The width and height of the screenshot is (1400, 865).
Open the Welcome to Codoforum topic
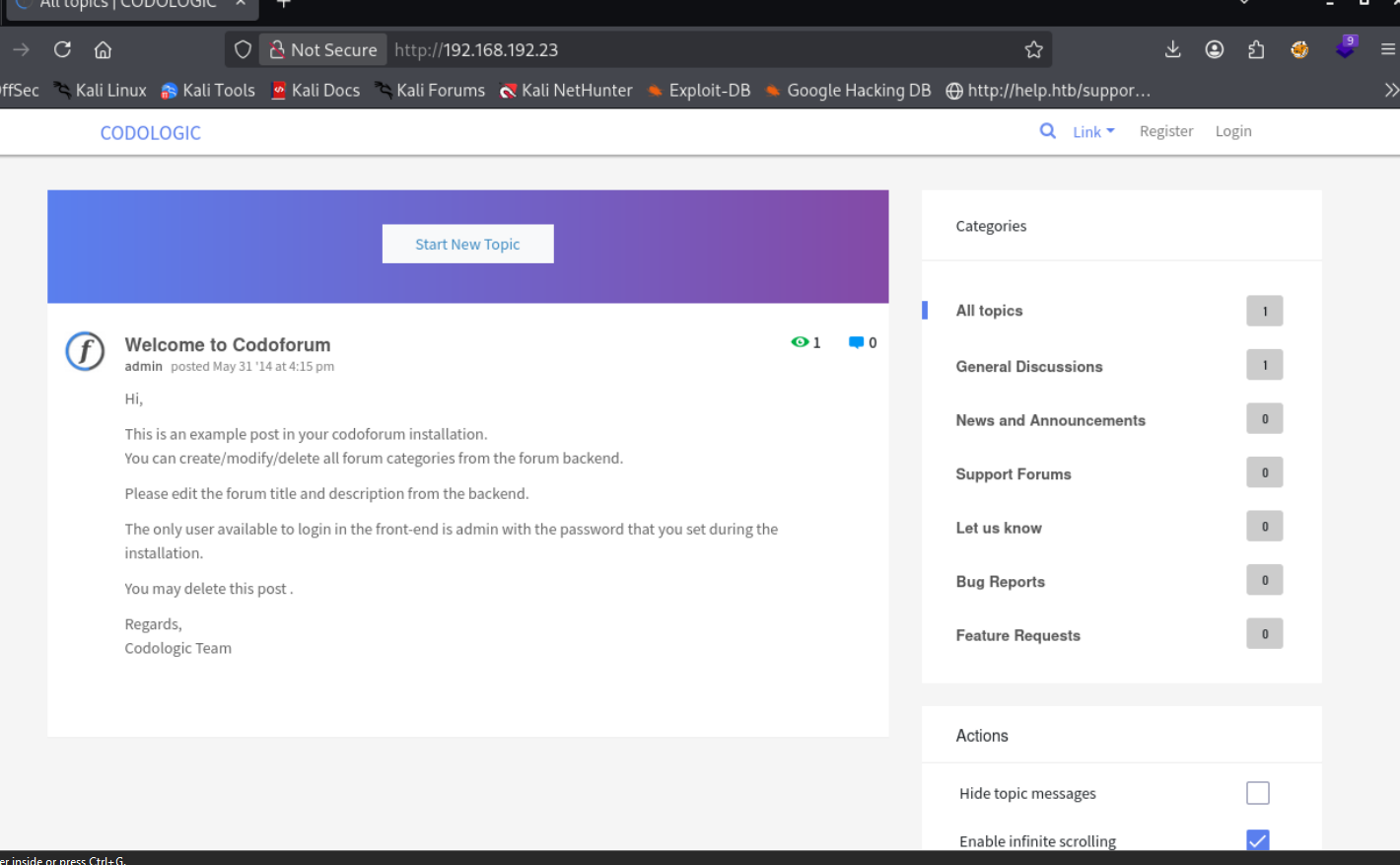click(228, 344)
